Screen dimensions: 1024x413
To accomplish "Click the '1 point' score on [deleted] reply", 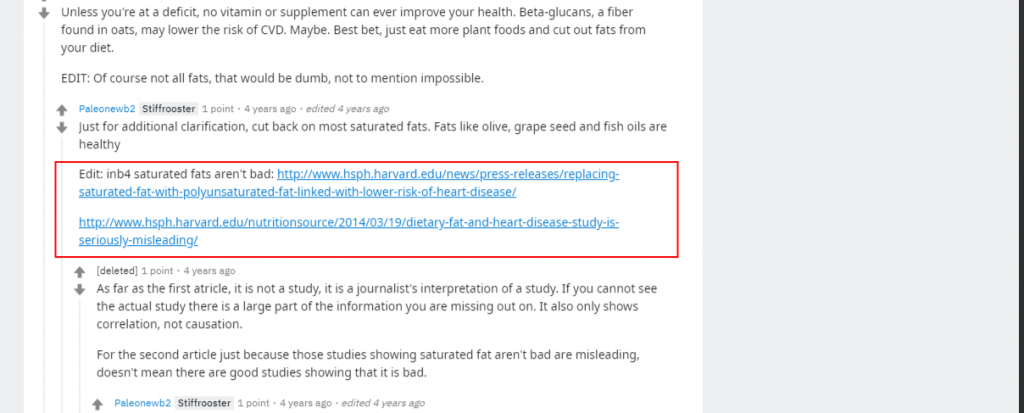I will point(158,270).
